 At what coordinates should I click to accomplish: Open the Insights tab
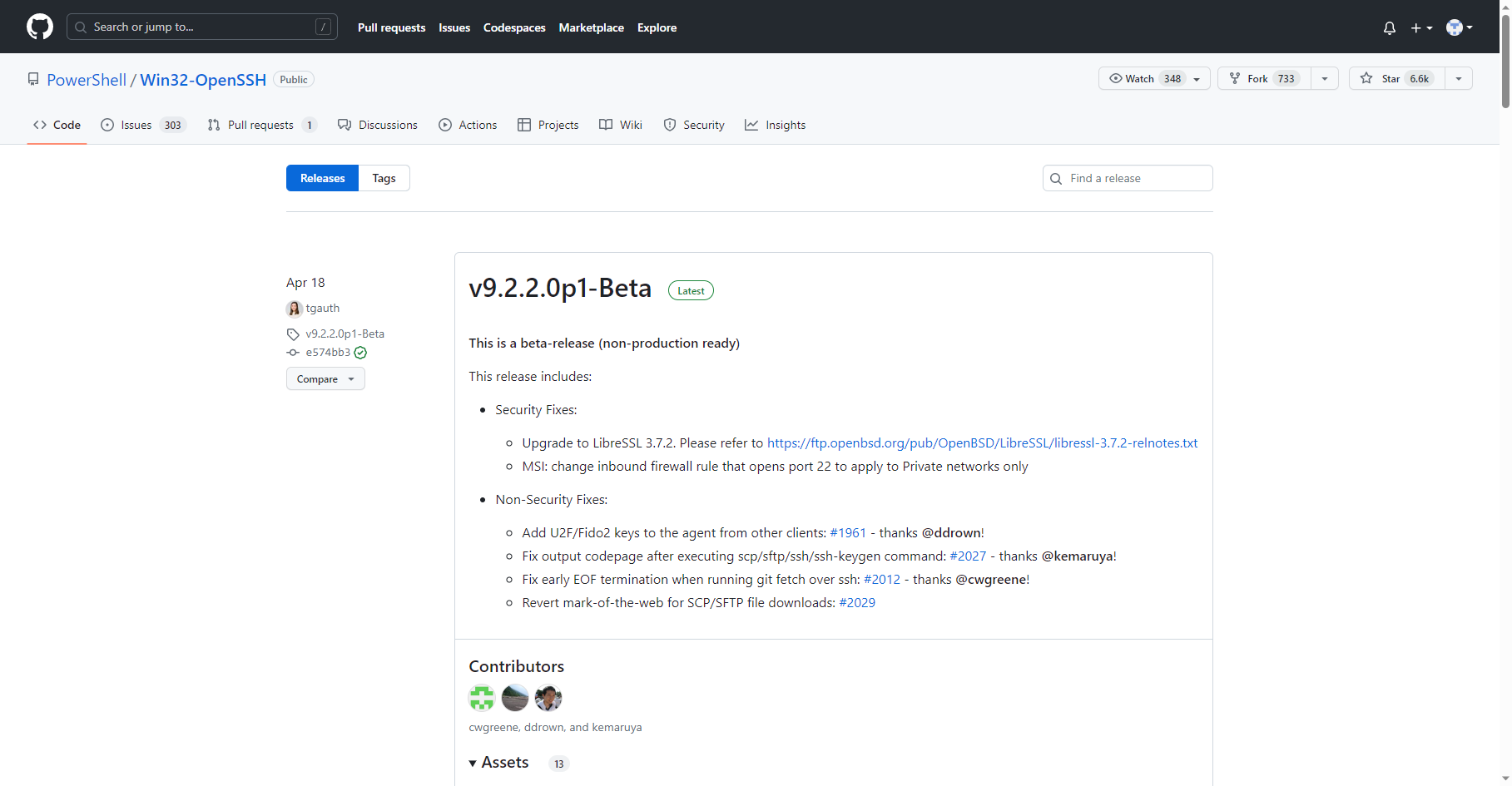(776, 125)
